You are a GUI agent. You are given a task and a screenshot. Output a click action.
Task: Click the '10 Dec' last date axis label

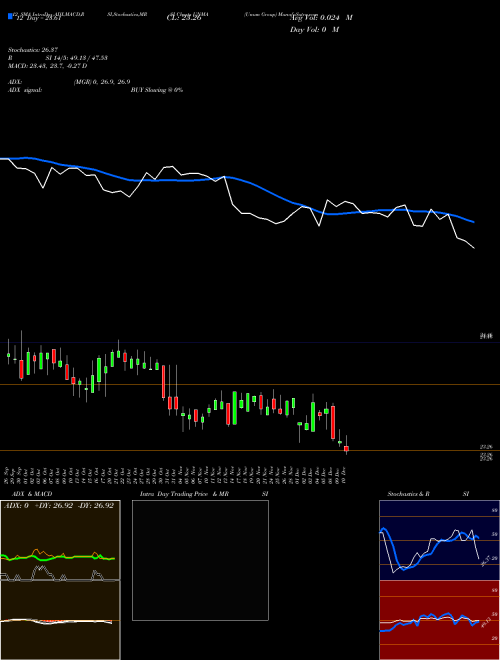point(345,474)
